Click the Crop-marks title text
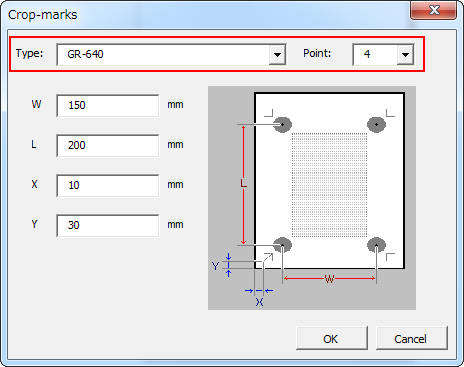The height and width of the screenshot is (367, 464). (43, 15)
